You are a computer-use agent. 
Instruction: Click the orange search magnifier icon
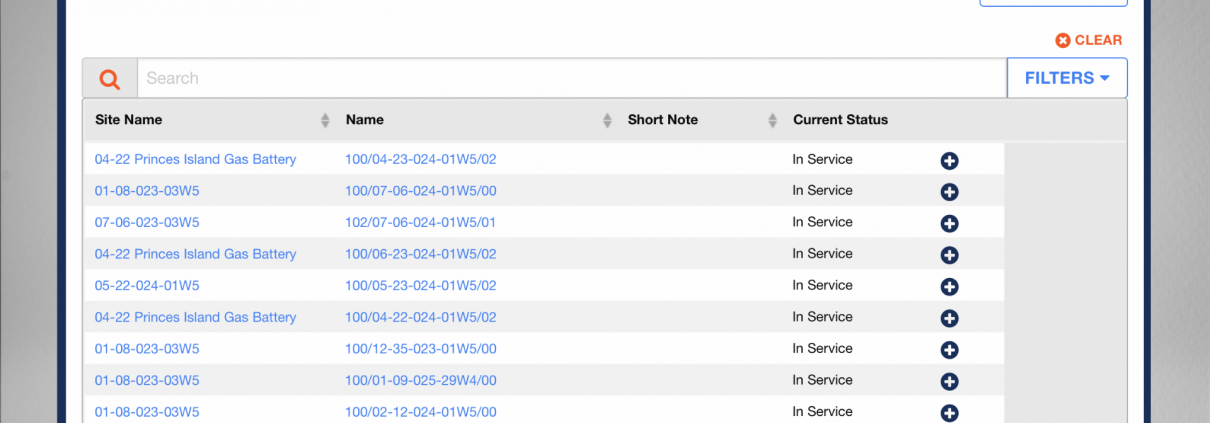tap(110, 79)
